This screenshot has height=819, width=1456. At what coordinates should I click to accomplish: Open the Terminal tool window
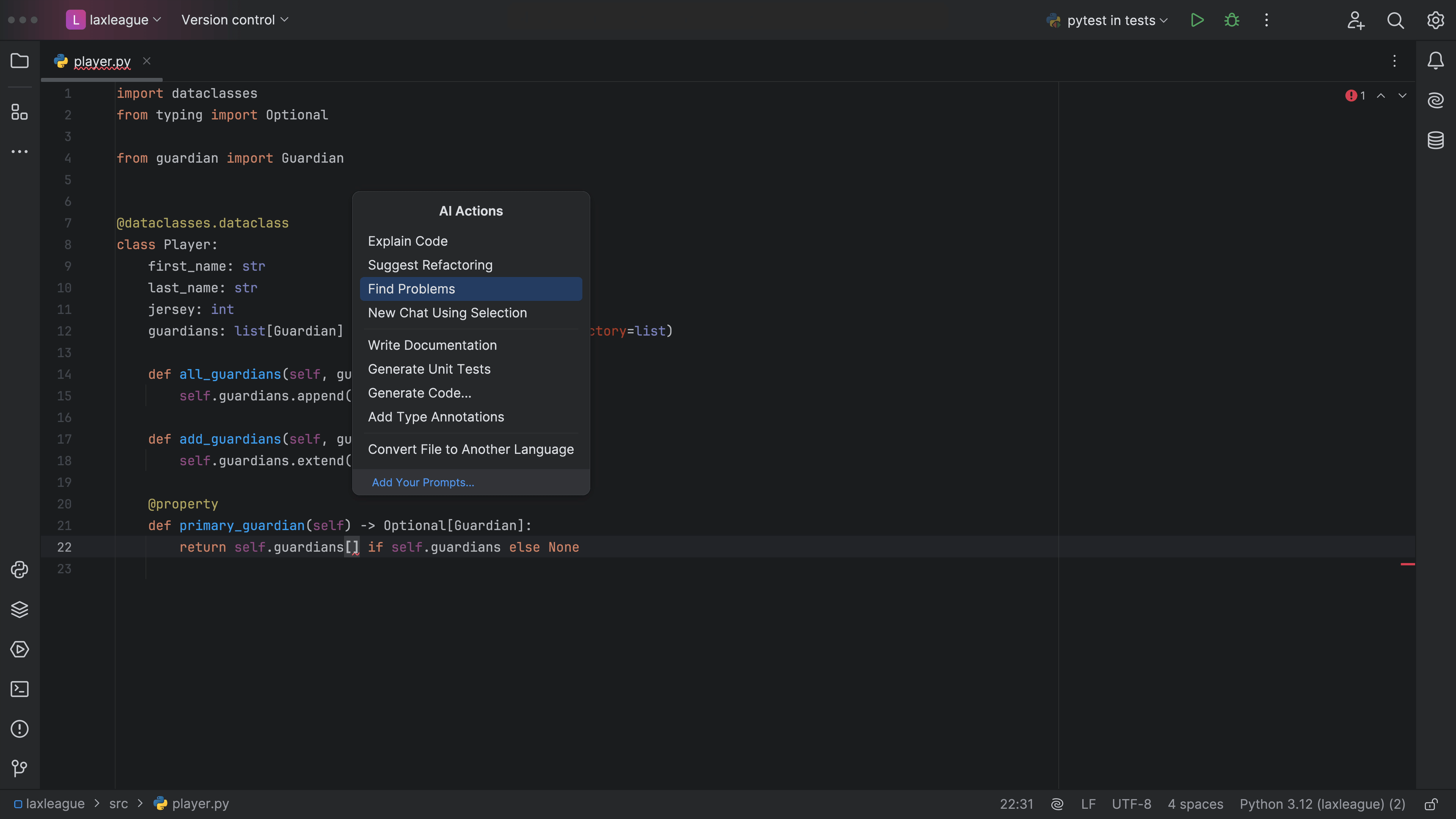click(19, 689)
